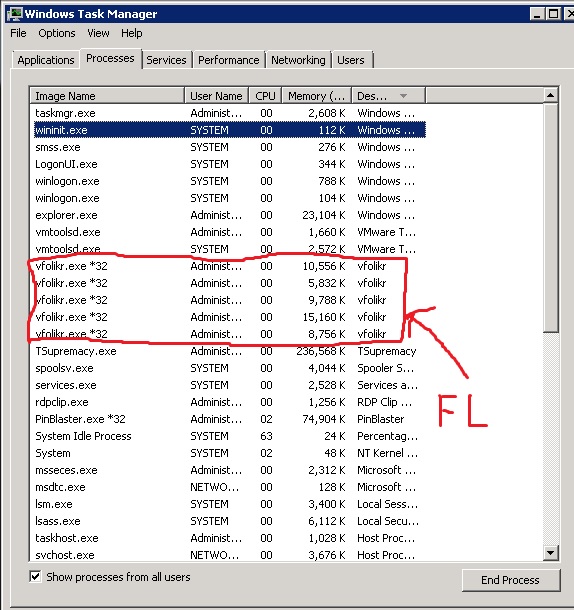This screenshot has width=574, height=610.
Task: Click the 74,904 K memory cell
Action: click(323, 419)
